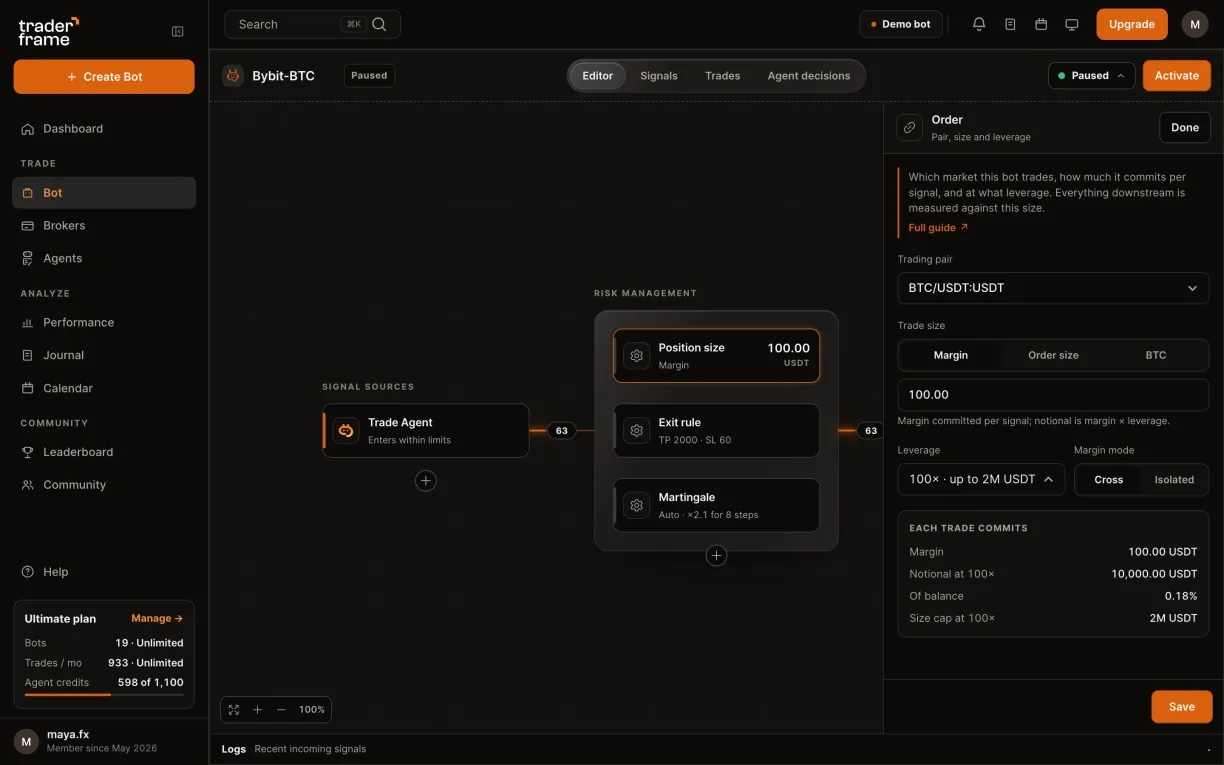Focus the Search field
The height and width of the screenshot is (765, 1224).
(313, 24)
